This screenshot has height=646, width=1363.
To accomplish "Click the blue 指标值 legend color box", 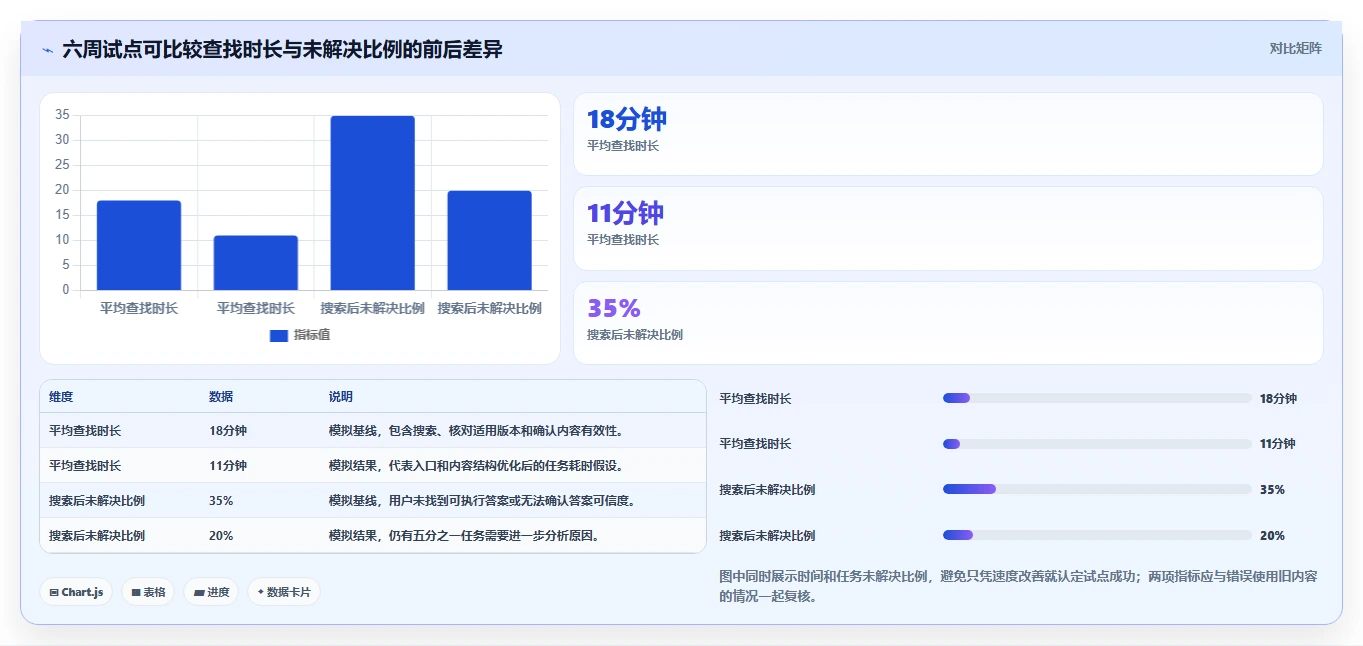I will (279, 335).
